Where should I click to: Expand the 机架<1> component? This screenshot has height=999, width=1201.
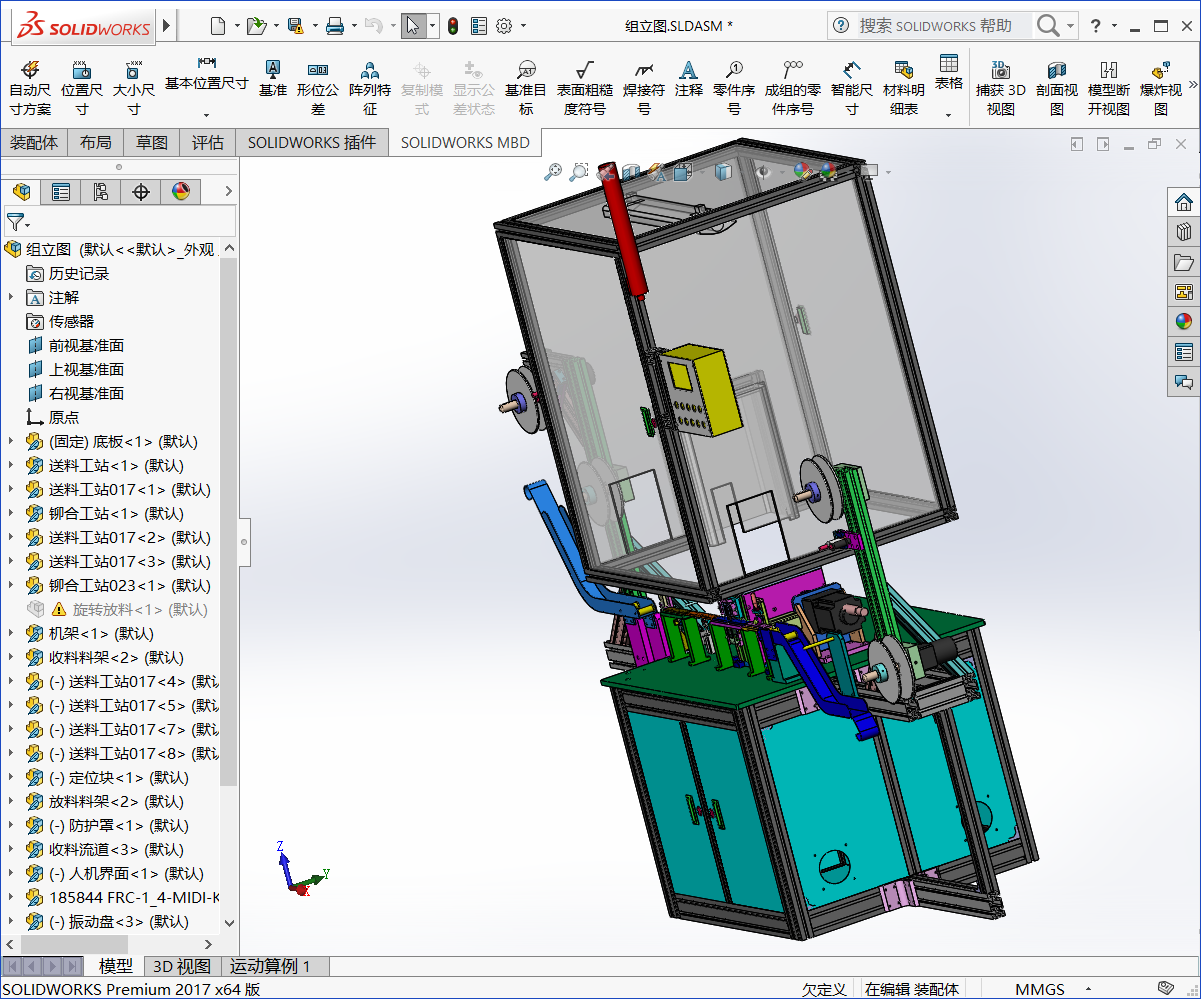click(11, 633)
